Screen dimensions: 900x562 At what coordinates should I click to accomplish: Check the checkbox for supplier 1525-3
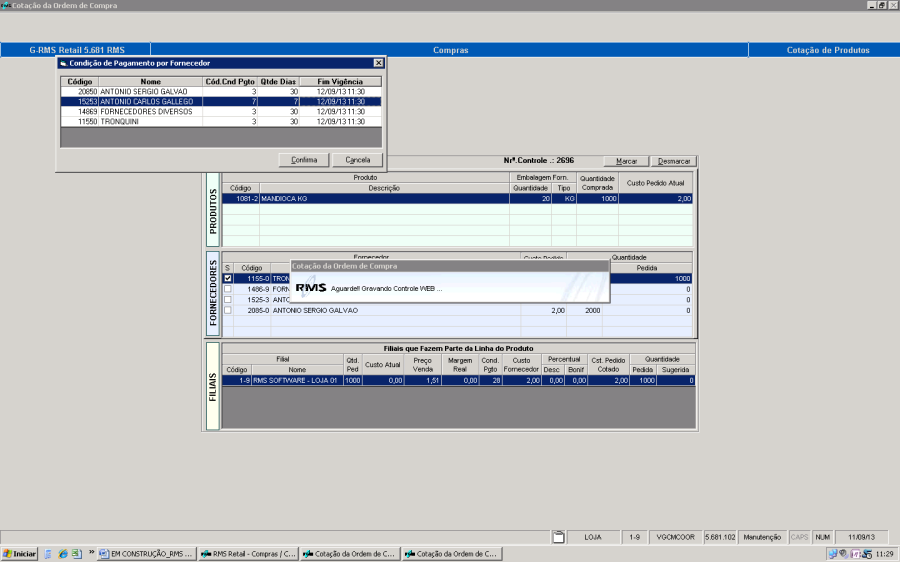click(x=228, y=300)
